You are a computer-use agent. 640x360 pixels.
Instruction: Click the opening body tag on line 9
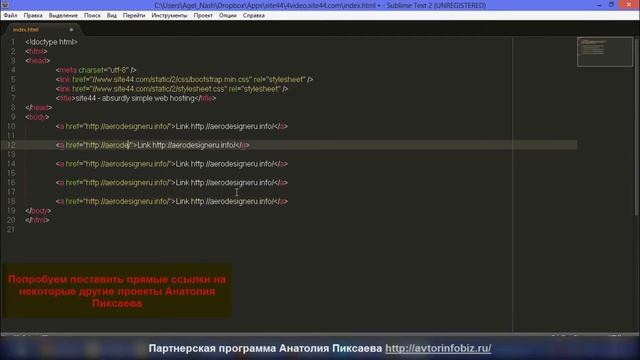click(x=37, y=117)
